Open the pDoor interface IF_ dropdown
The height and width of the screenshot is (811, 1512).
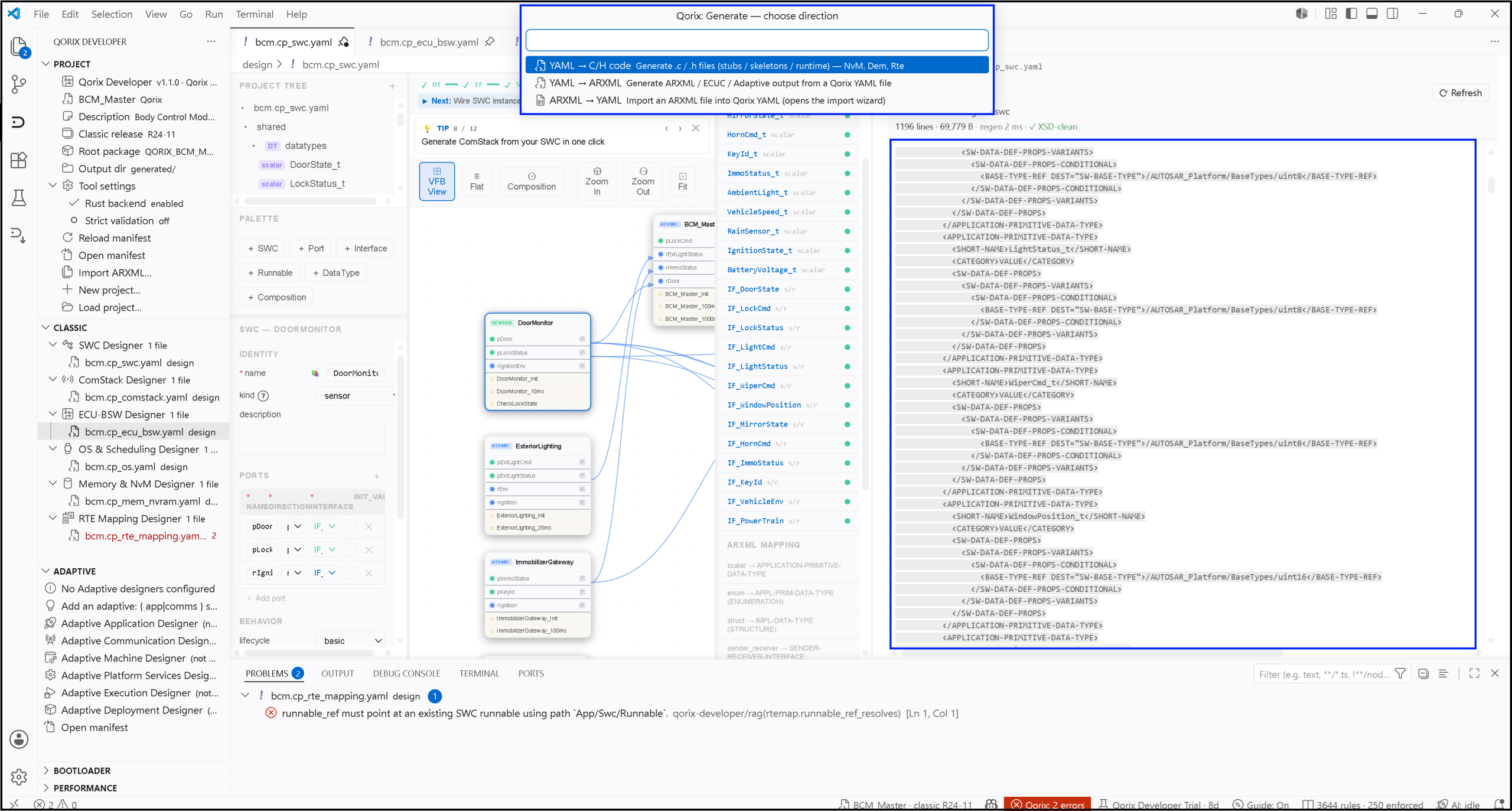(x=325, y=526)
